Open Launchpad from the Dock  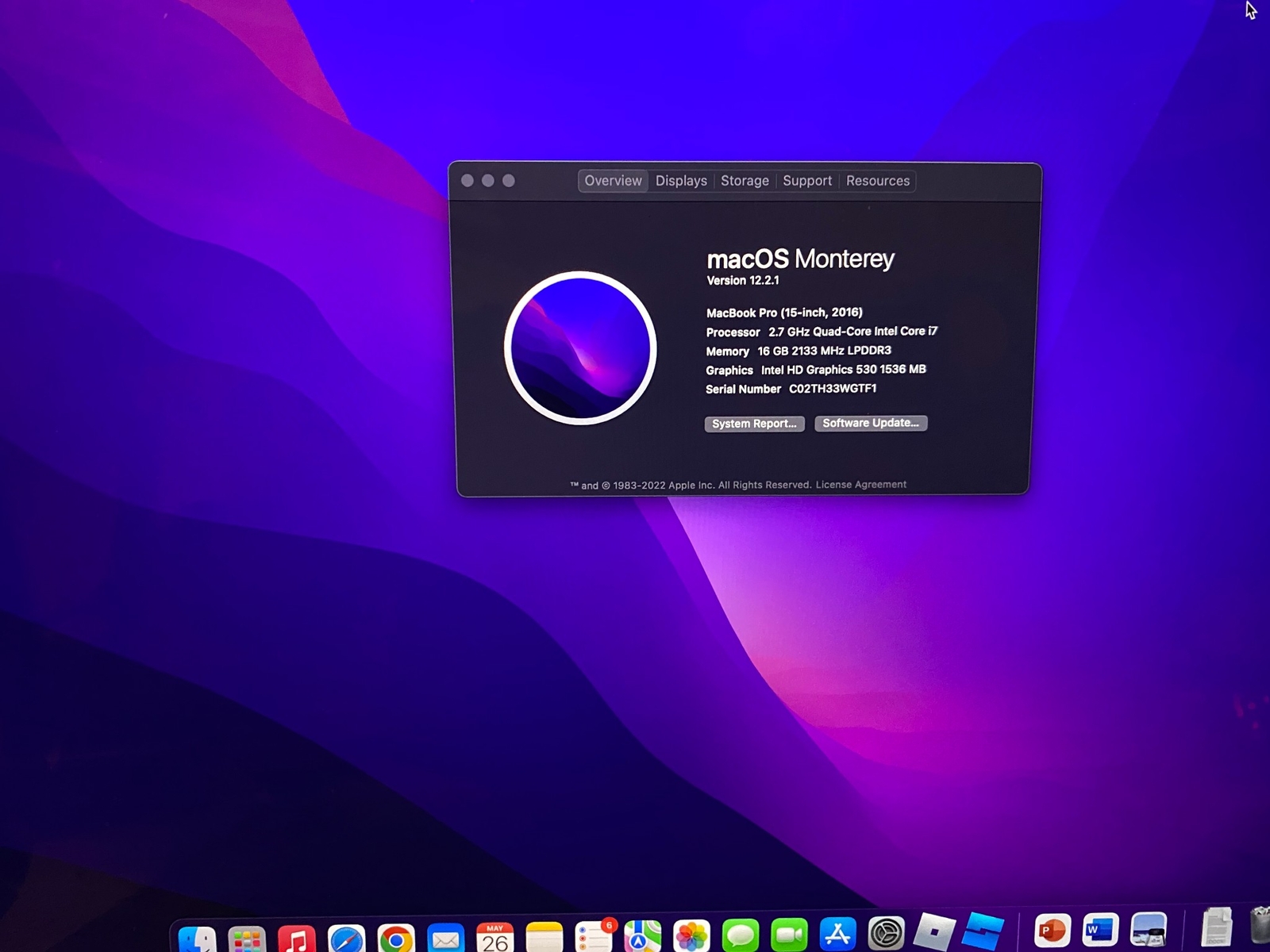tap(247, 939)
